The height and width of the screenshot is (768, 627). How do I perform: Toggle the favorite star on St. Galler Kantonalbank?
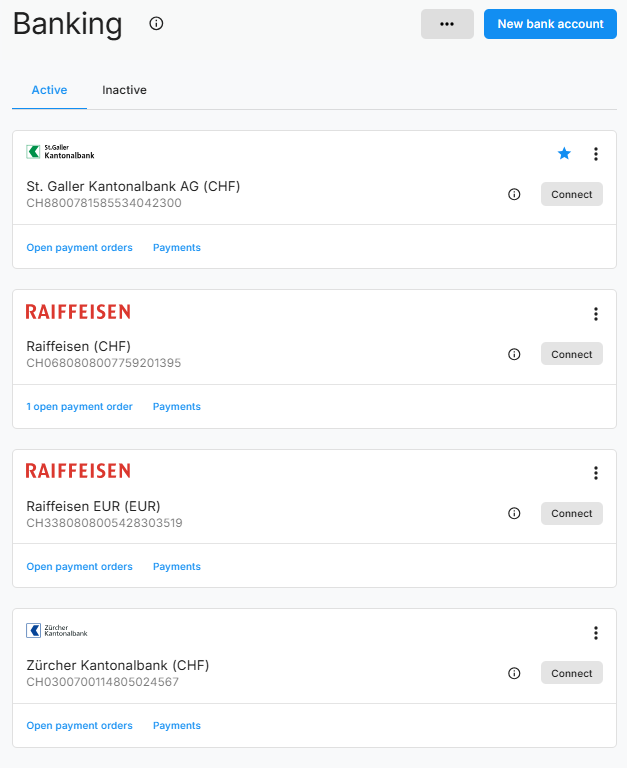point(564,154)
